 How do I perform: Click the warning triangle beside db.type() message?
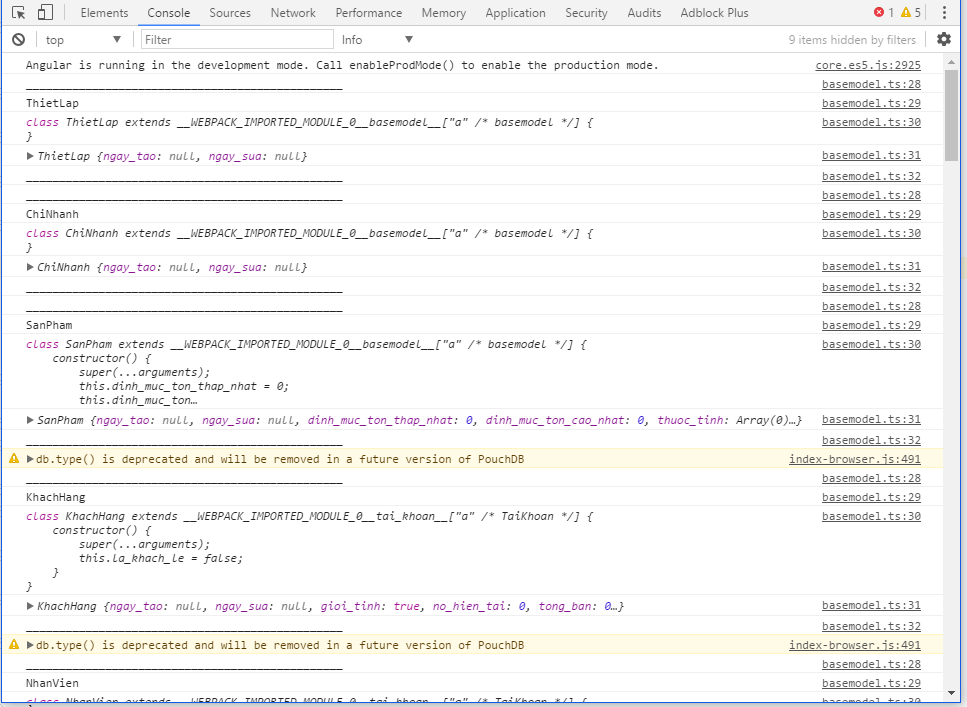[x=13, y=459]
